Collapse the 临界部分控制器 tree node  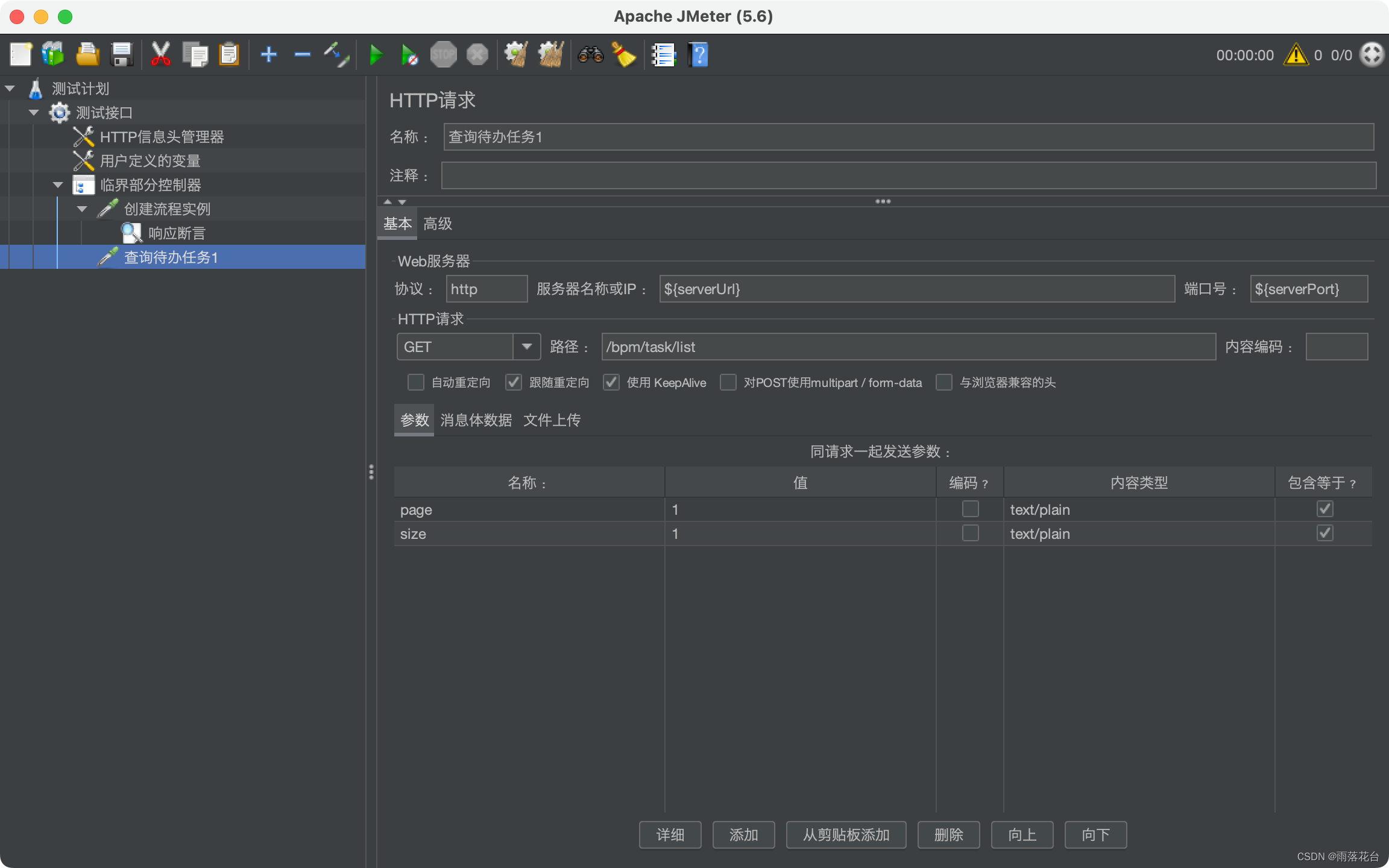pyautogui.click(x=58, y=185)
